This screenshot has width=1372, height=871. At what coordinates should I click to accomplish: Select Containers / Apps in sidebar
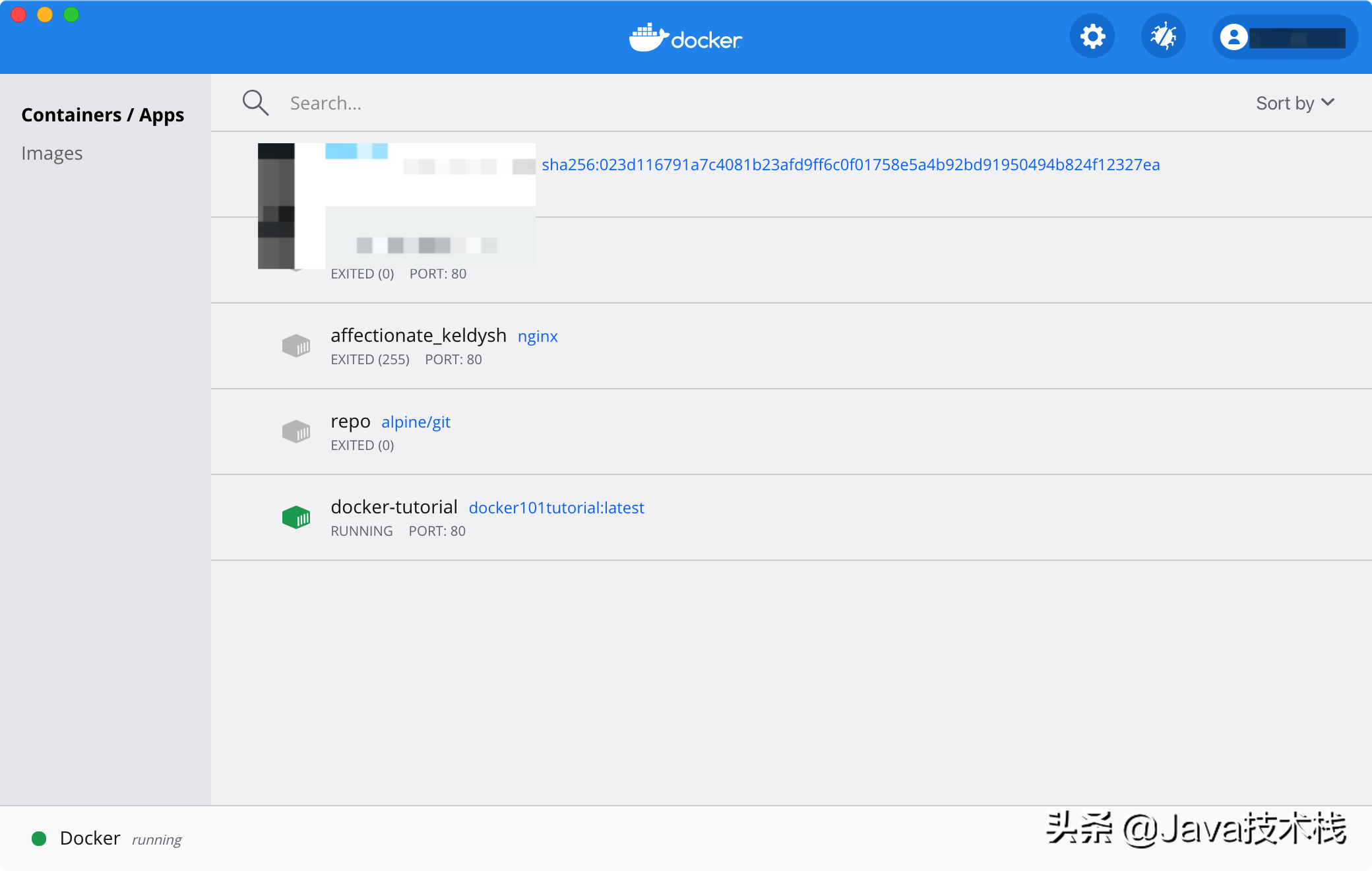[103, 115]
